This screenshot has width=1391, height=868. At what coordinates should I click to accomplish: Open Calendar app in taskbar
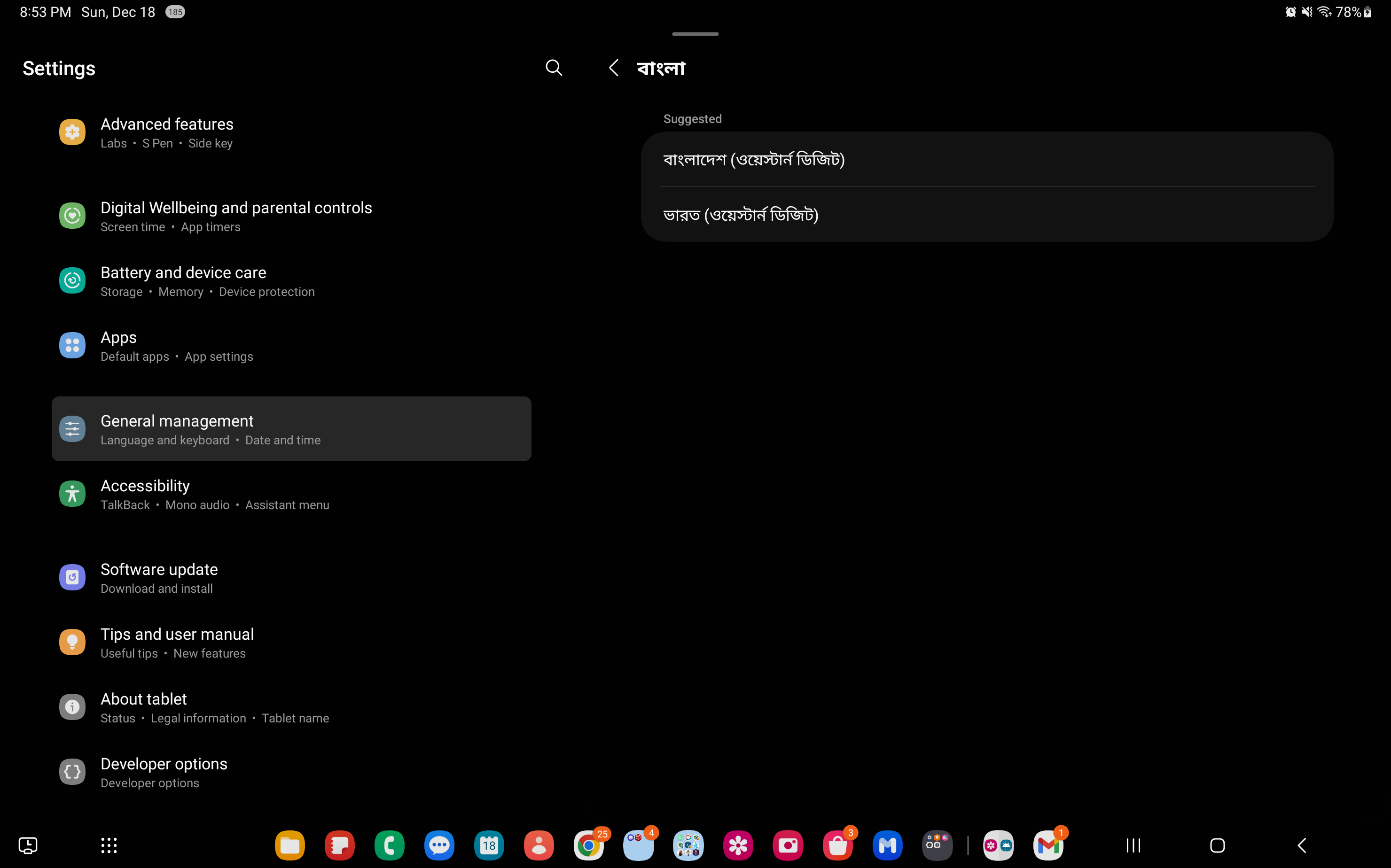(x=489, y=845)
